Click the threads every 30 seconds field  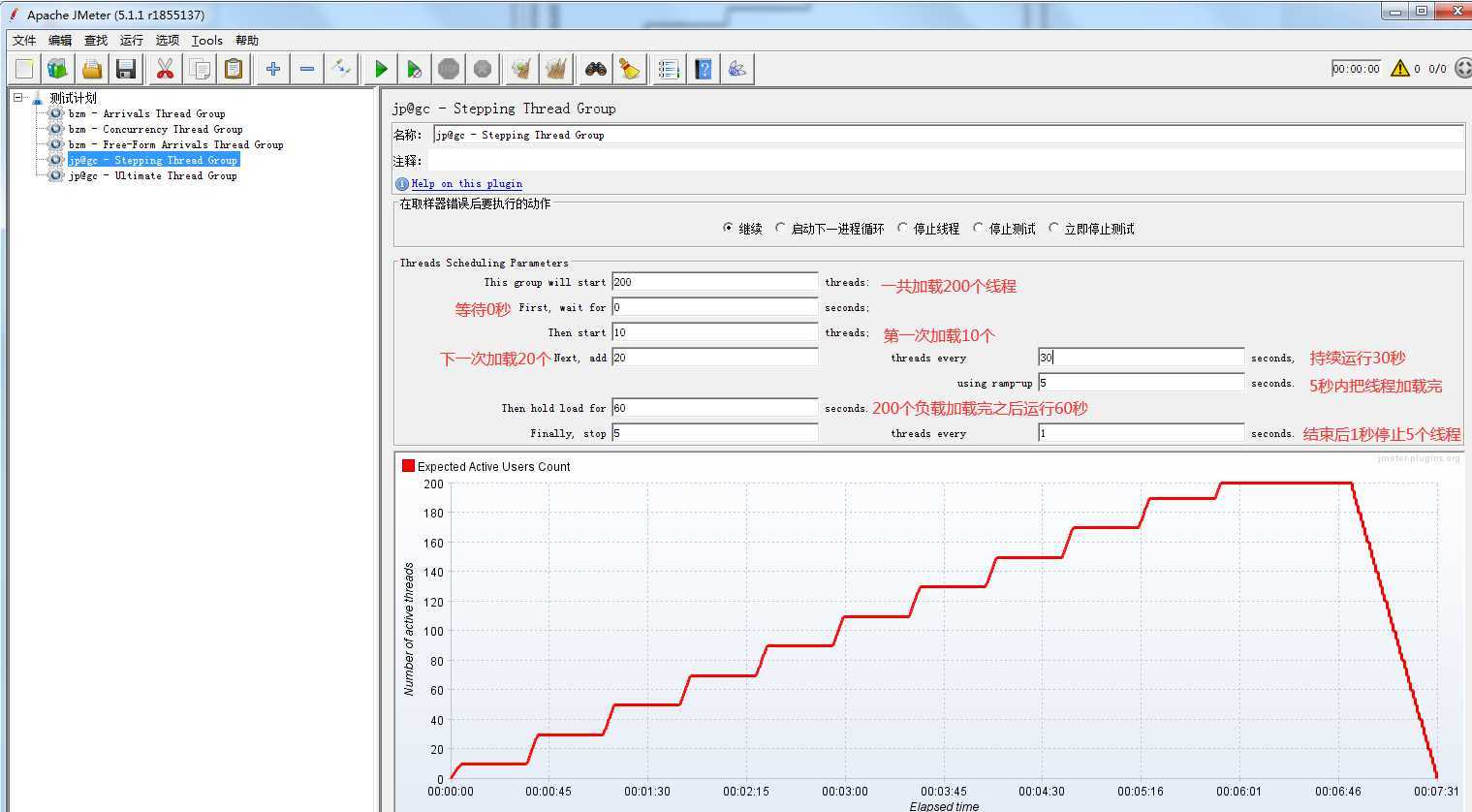tap(1141, 358)
